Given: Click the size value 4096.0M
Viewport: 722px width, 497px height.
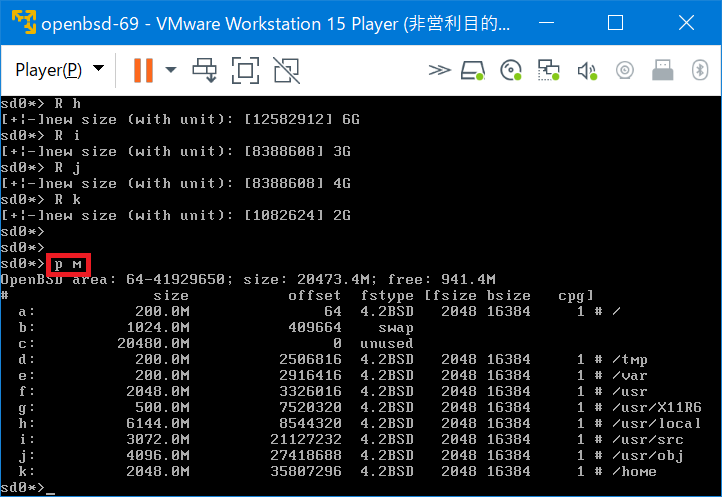Looking at the screenshot, I should (158, 456).
